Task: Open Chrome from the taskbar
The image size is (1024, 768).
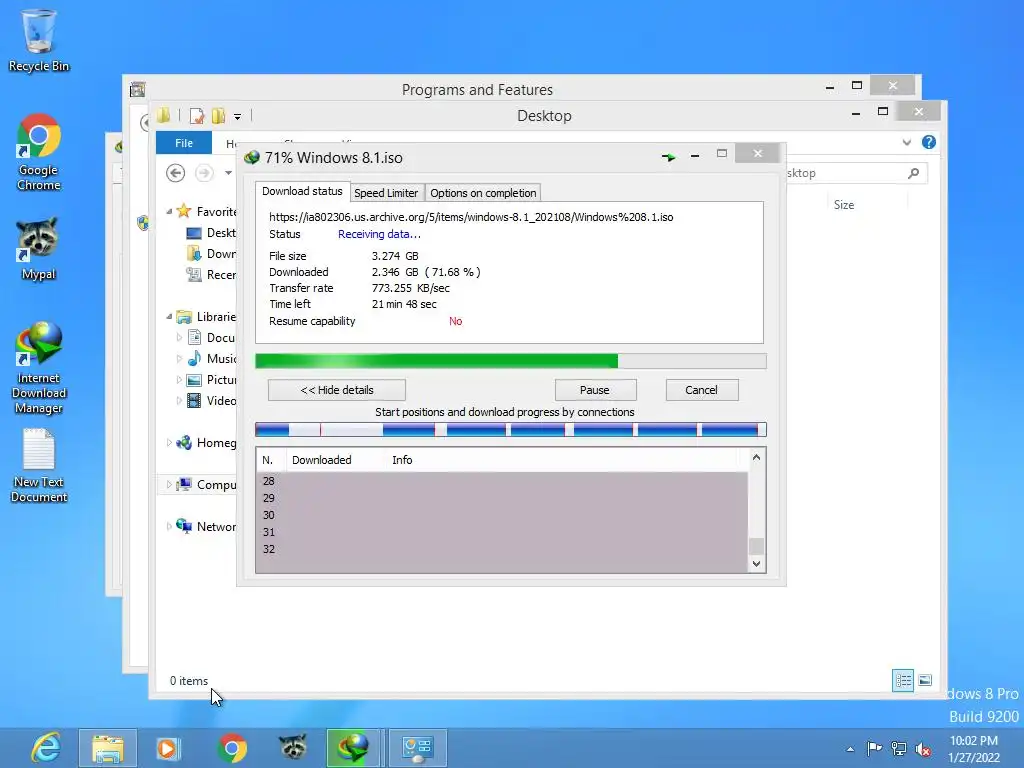Action: click(x=232, y=748)
